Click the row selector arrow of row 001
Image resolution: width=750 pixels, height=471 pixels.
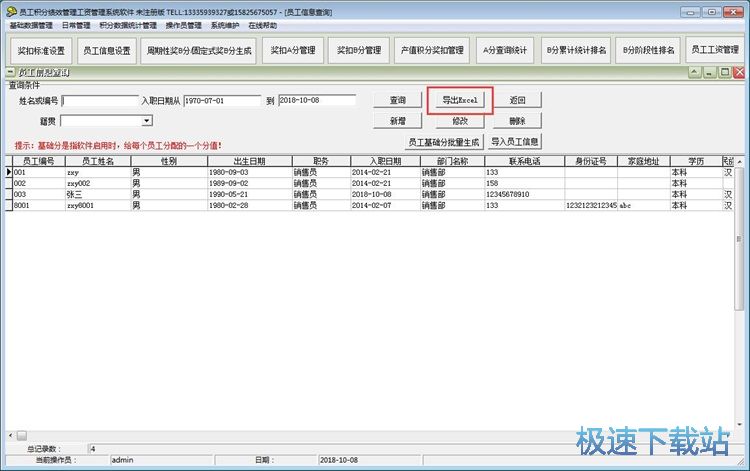tap(9, 172)
